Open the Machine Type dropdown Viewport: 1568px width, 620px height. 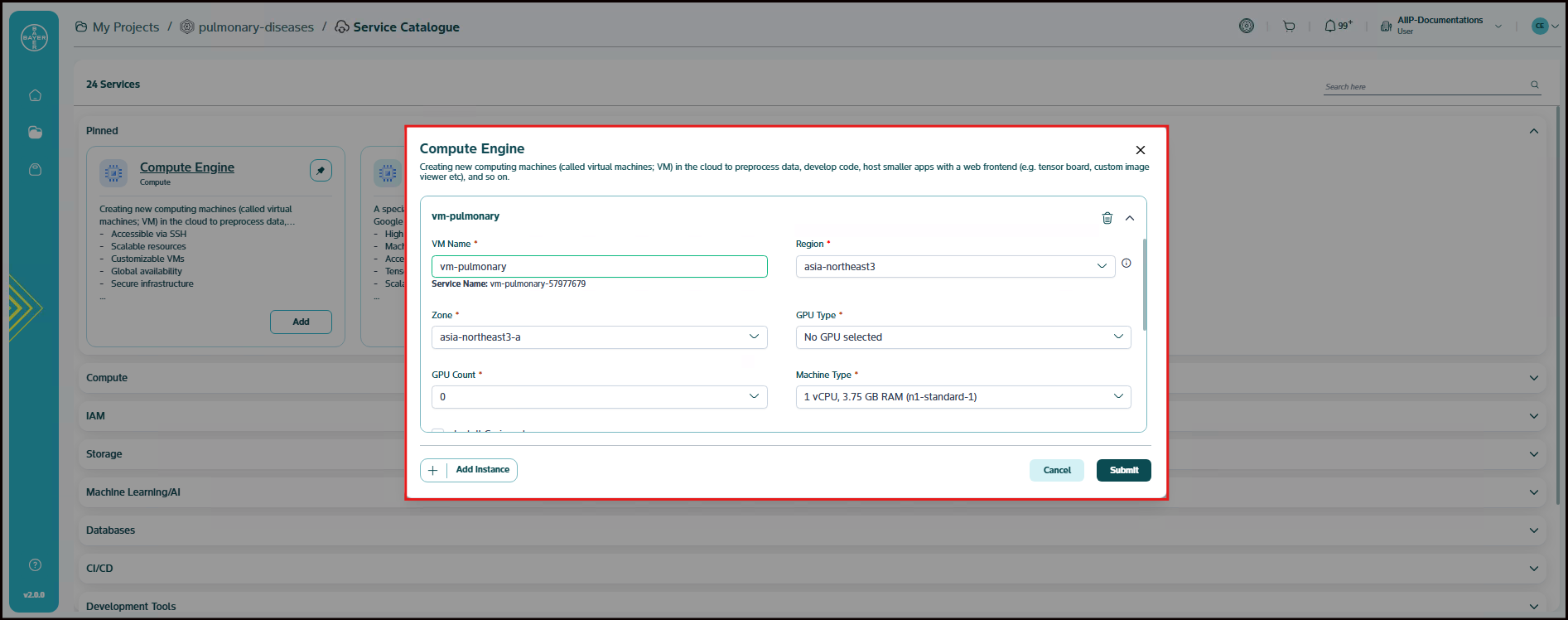[963, 397]
